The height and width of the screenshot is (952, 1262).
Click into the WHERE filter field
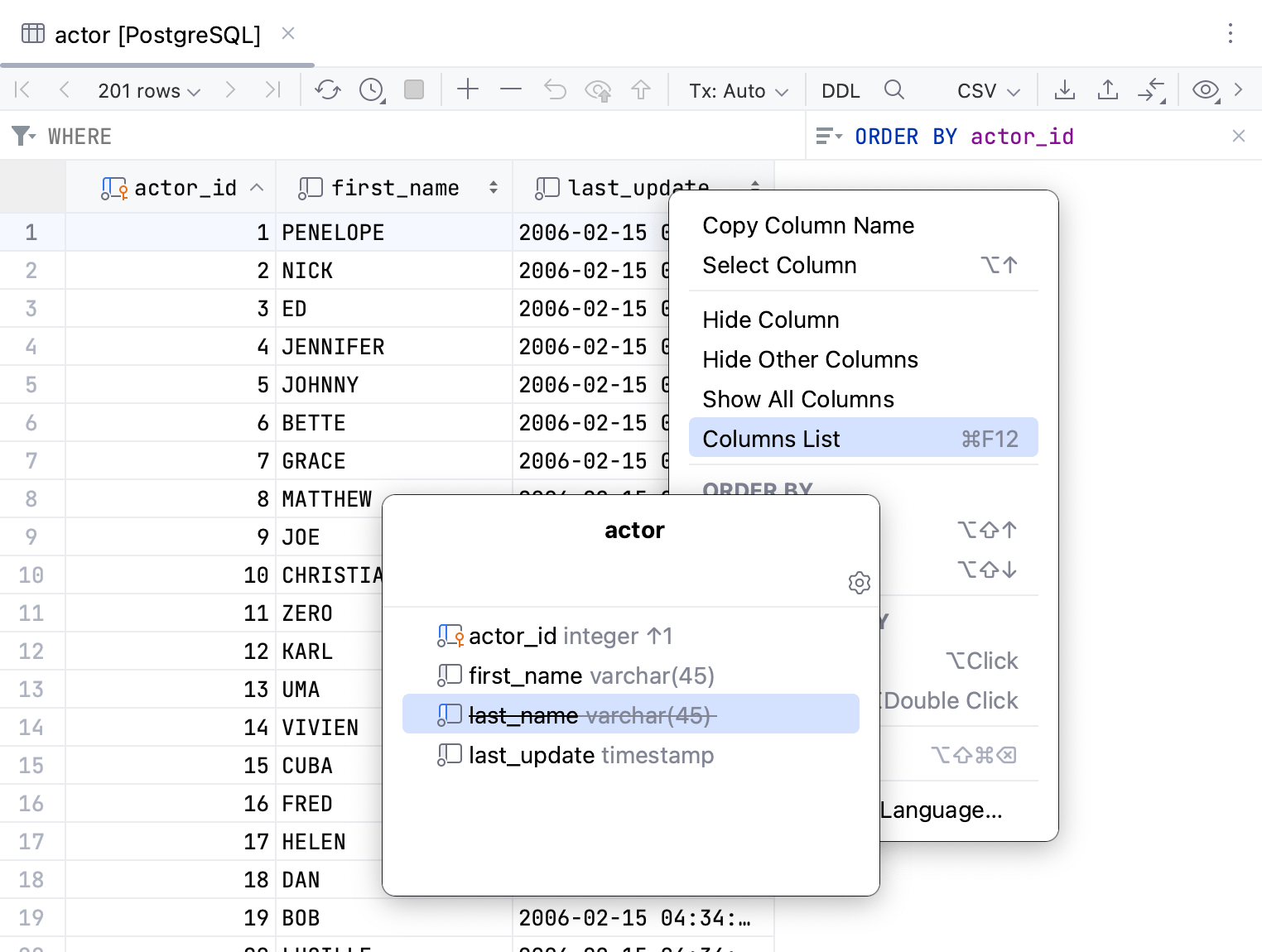click(414, 136)
